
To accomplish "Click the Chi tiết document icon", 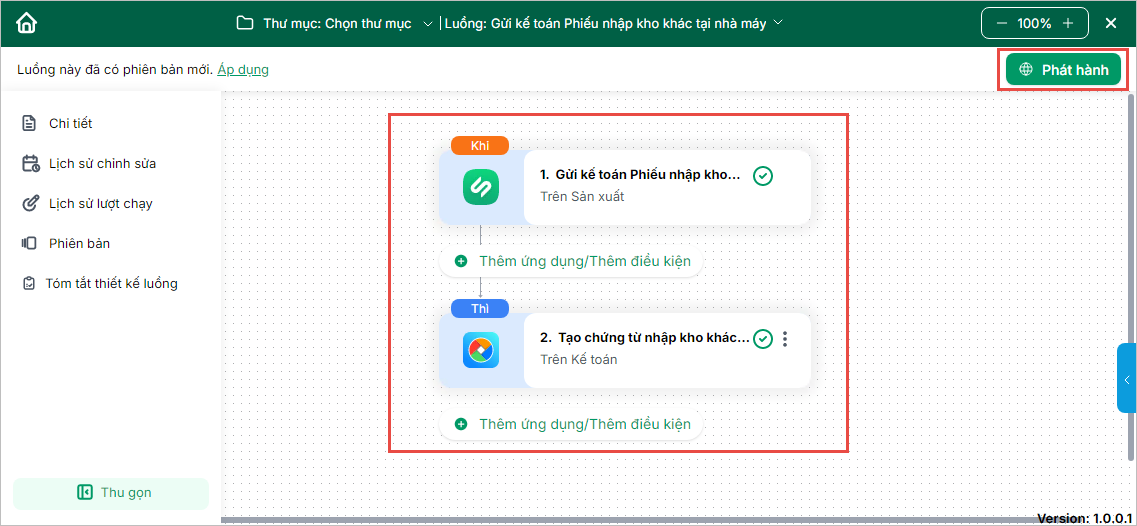I will (29, 123).
